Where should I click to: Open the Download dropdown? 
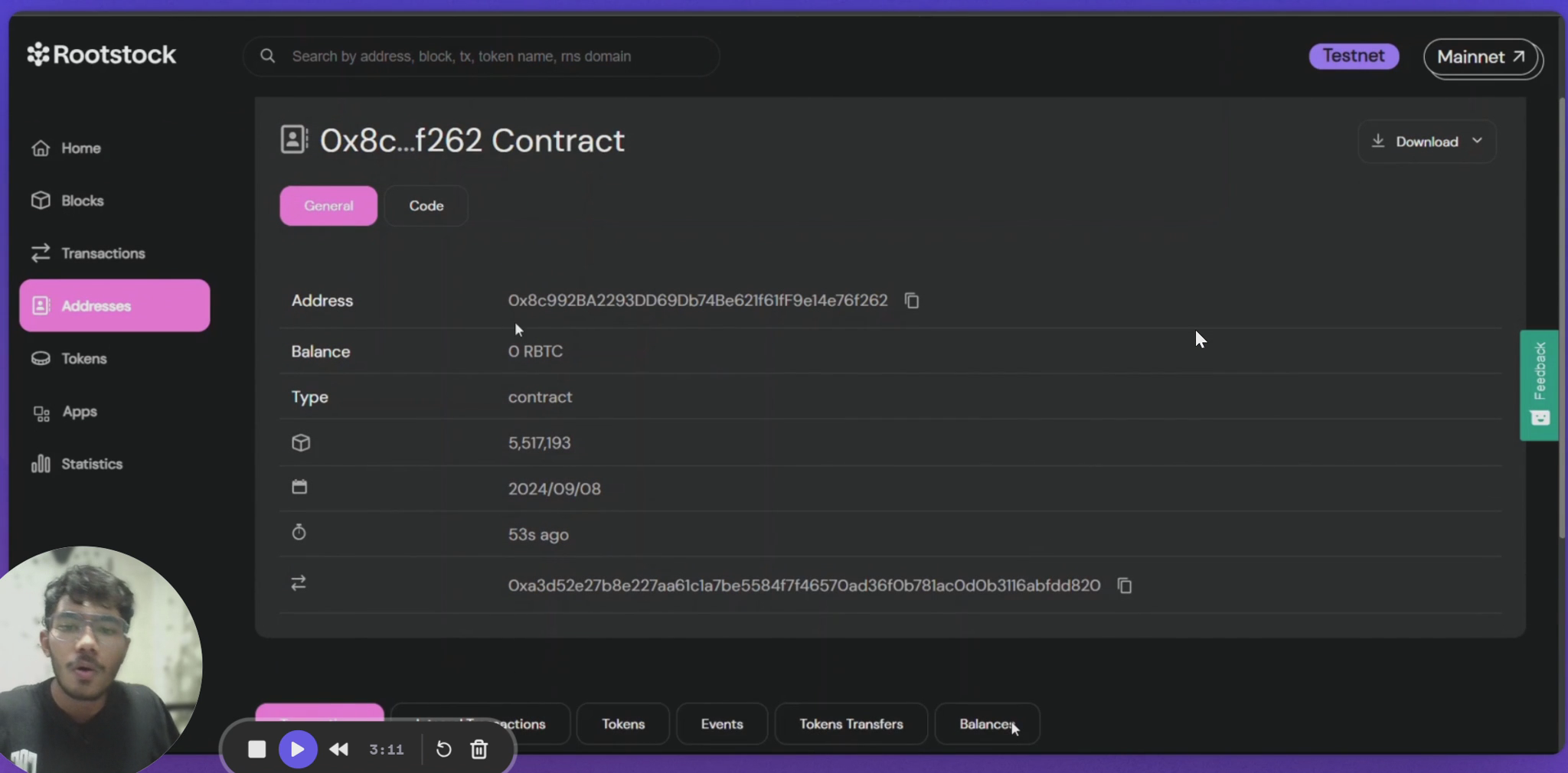pyautogui.click(x=1427, y=142)
